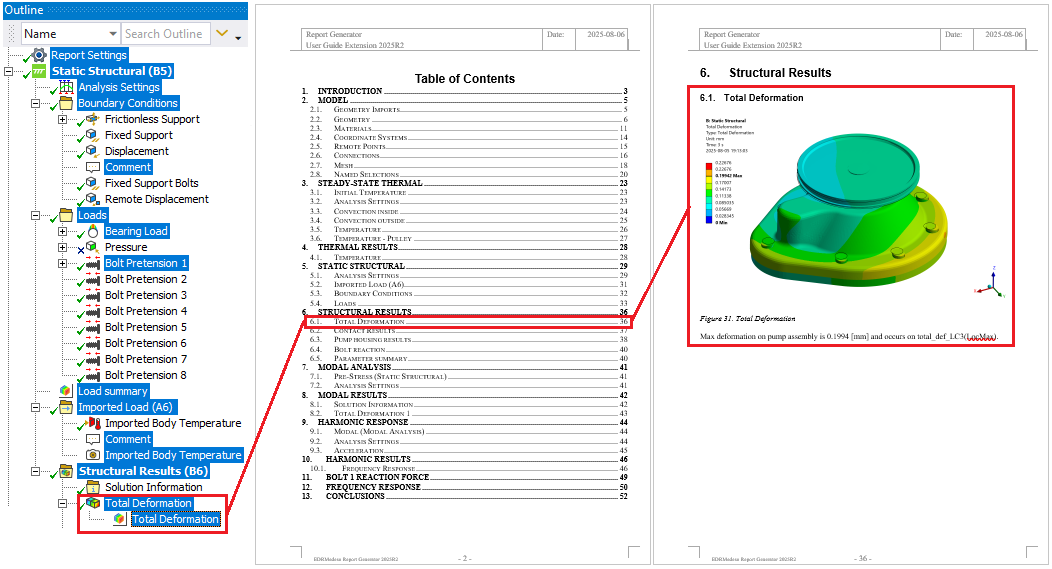Click the deformed pump model image
The height and width of the screenshot is (569, 1052).
click(849, 212)
